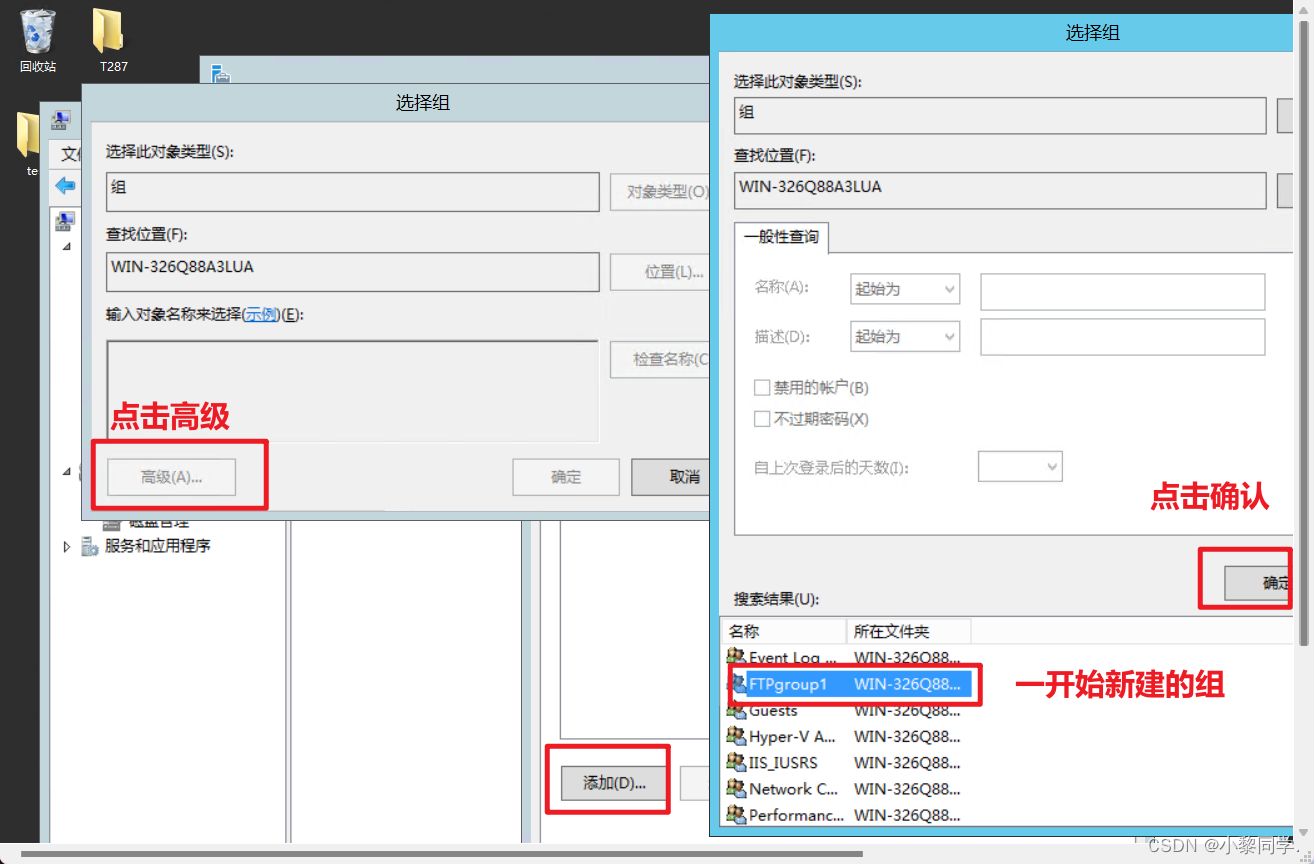The width and height of the screenshot is (1314, 864).
Task: Select the Hyper-V A... row
Action: [849, 736]
